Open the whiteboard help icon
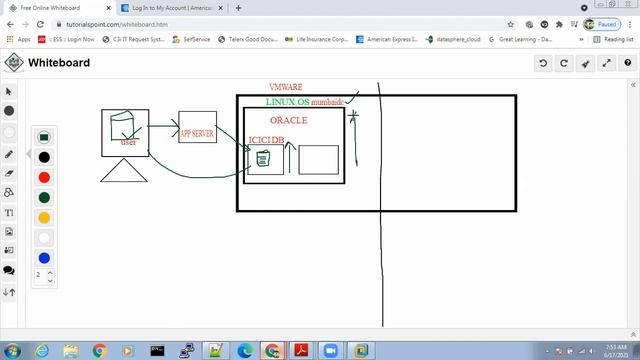The height and width of the screenshot is (360, 640). point(628,63)
